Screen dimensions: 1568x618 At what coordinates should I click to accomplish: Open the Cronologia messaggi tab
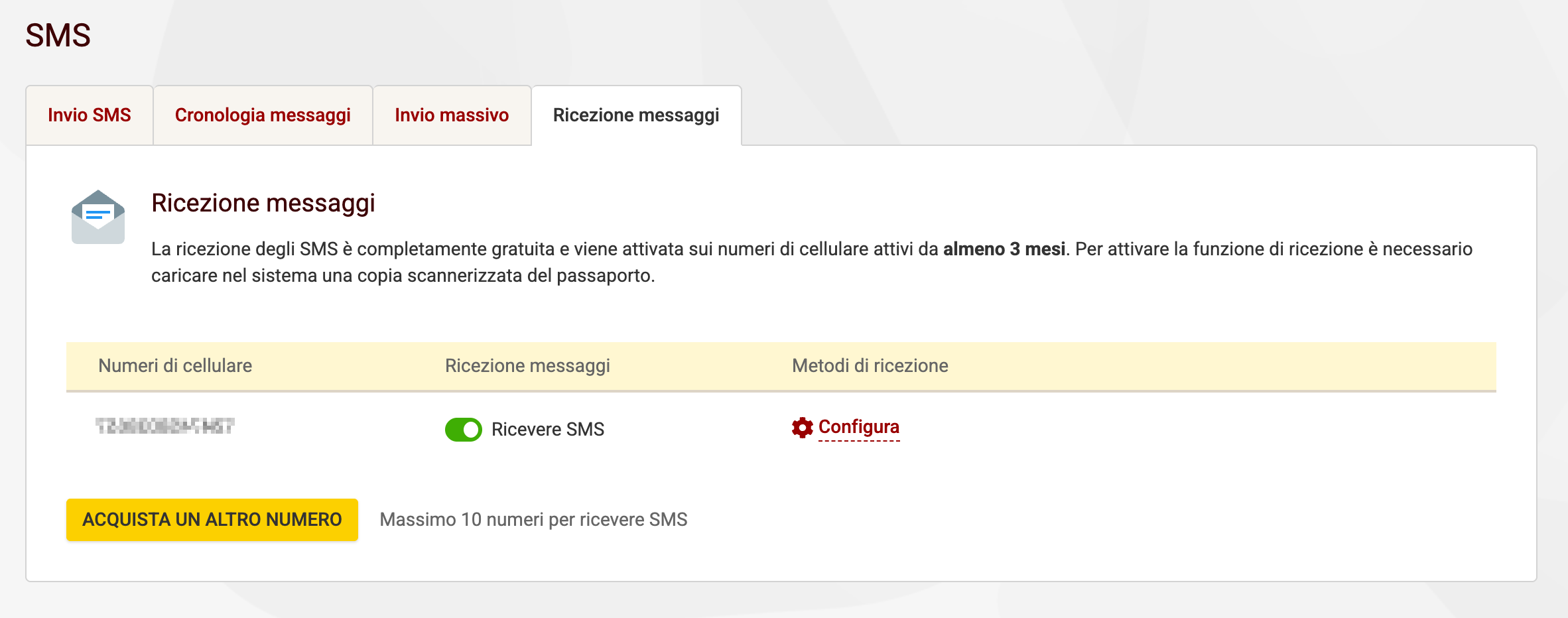click(263, 114)
